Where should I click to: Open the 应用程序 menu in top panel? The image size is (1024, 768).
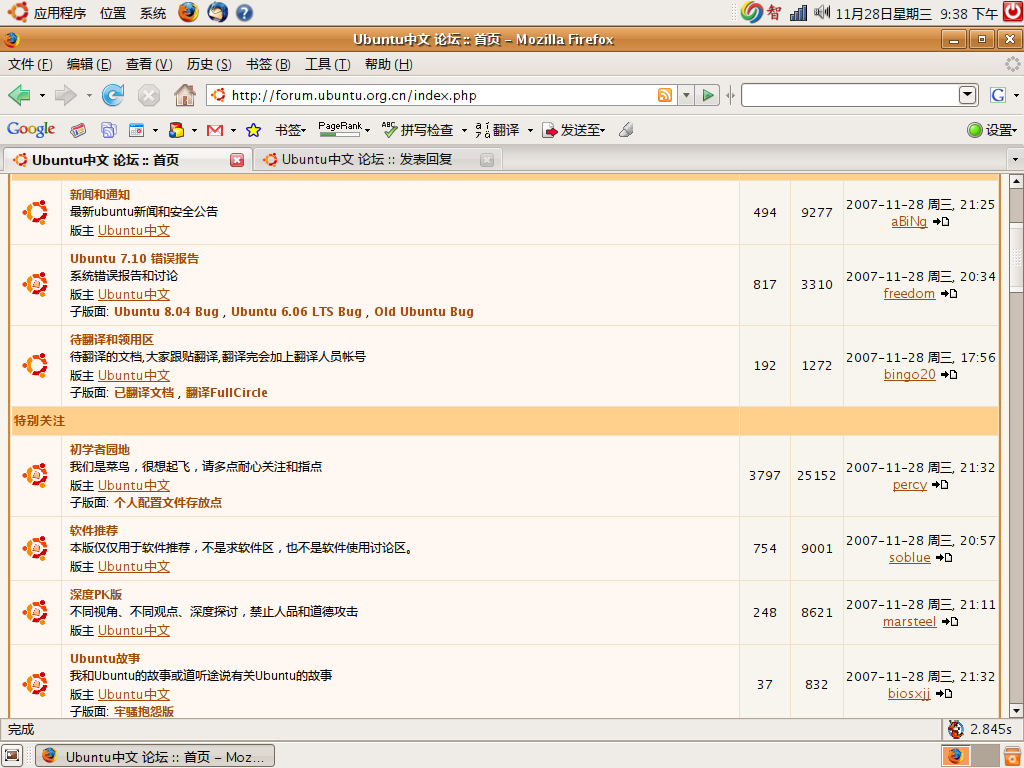59,13
